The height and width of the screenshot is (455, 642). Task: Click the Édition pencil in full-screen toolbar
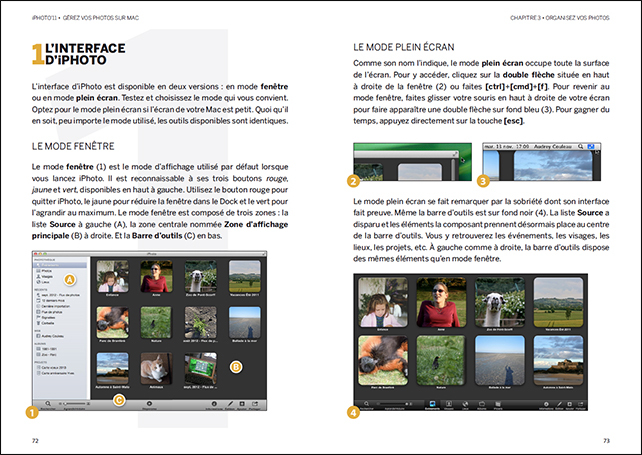559,404
